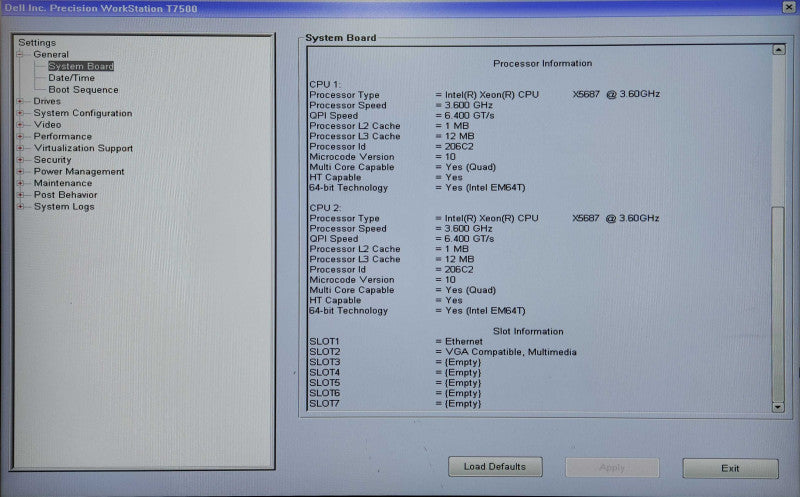The width and height of the screenshot is (800, 497).
Task: Expand the Maintenance tree node
Action: (20, 183)
